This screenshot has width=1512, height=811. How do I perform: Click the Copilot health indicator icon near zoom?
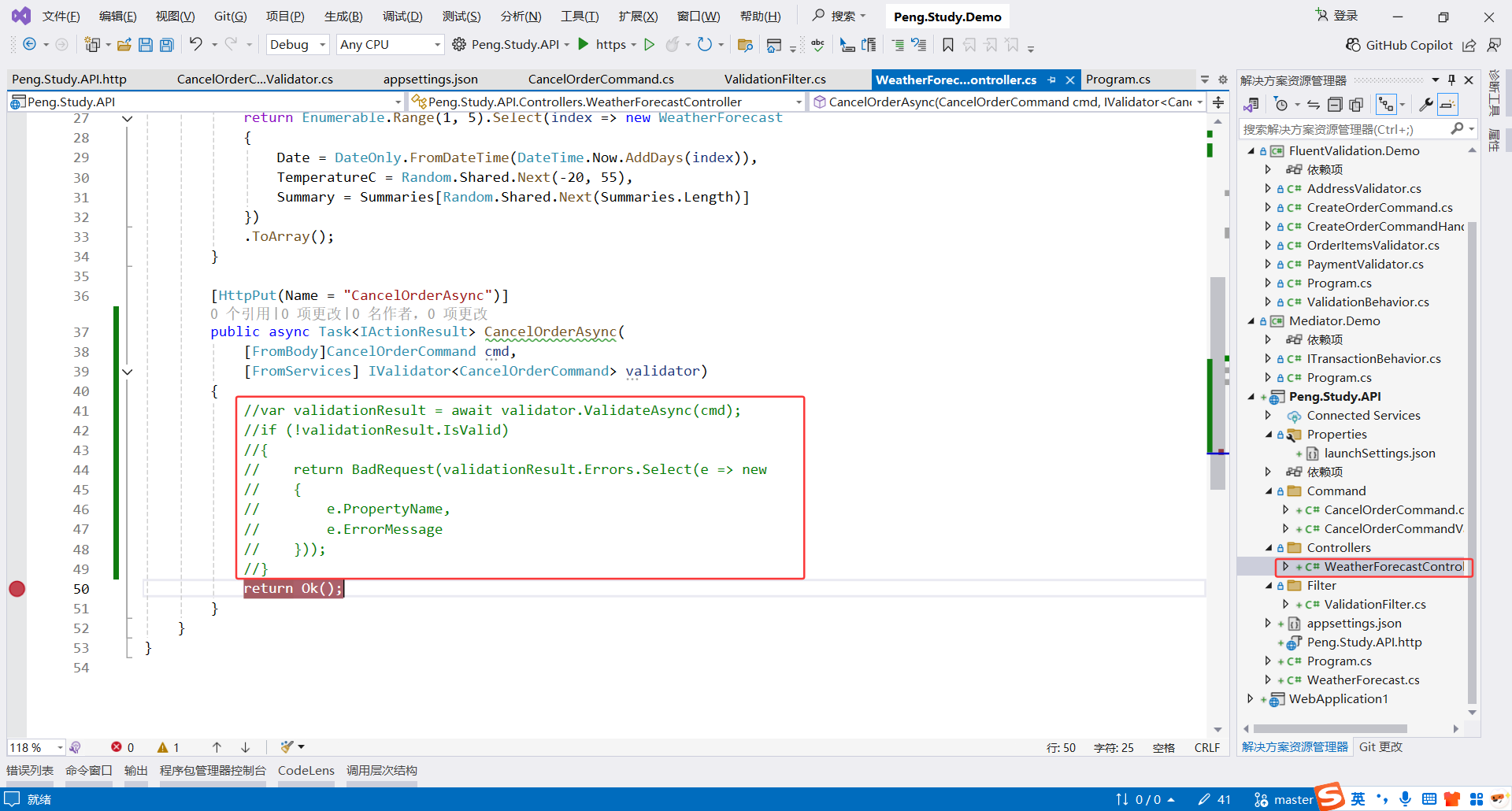(76, 747)
